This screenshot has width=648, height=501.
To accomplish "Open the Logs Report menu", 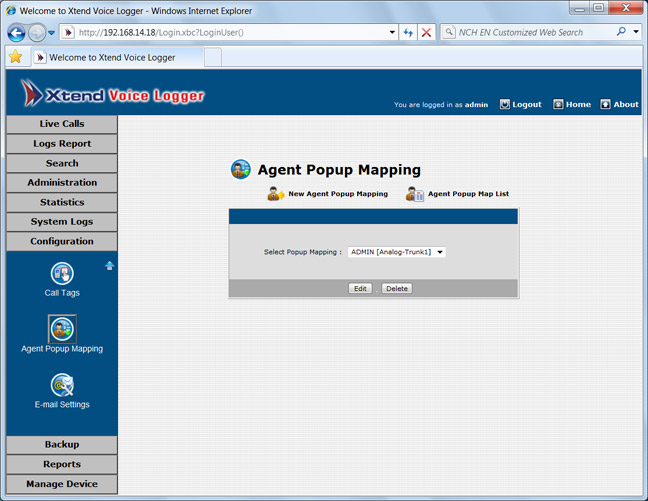I will tap(62, 143).
